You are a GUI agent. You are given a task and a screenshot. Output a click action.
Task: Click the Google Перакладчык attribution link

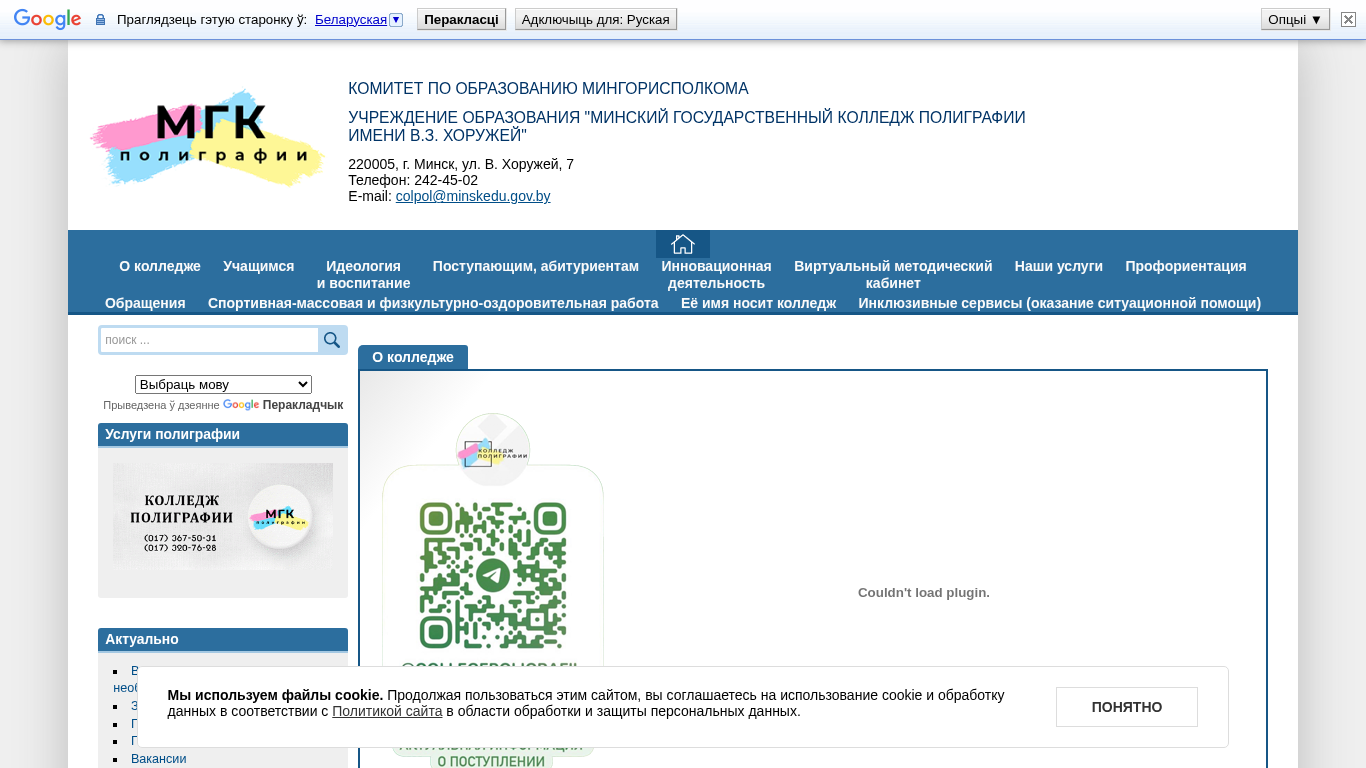[x=283, y=405]
